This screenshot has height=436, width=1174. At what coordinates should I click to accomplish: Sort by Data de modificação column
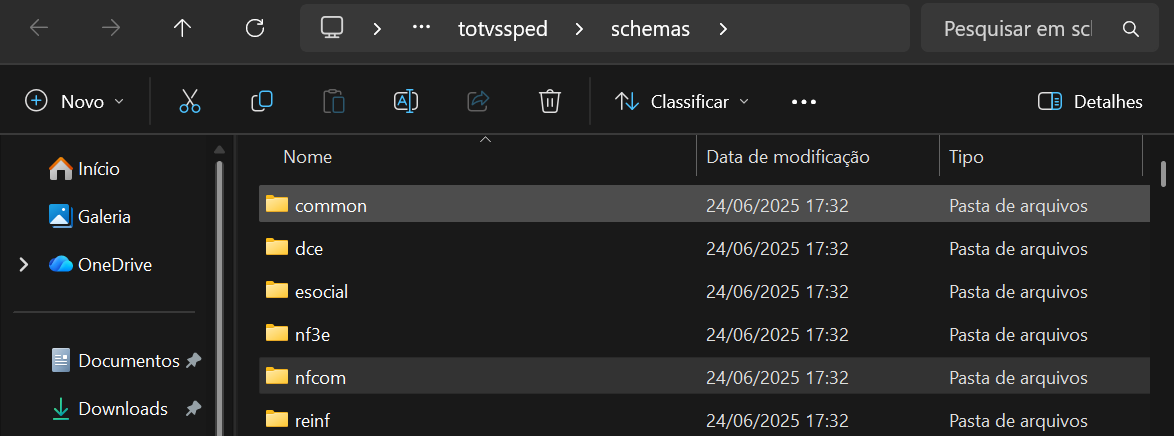pyautogui.click(x=788, y=157)
